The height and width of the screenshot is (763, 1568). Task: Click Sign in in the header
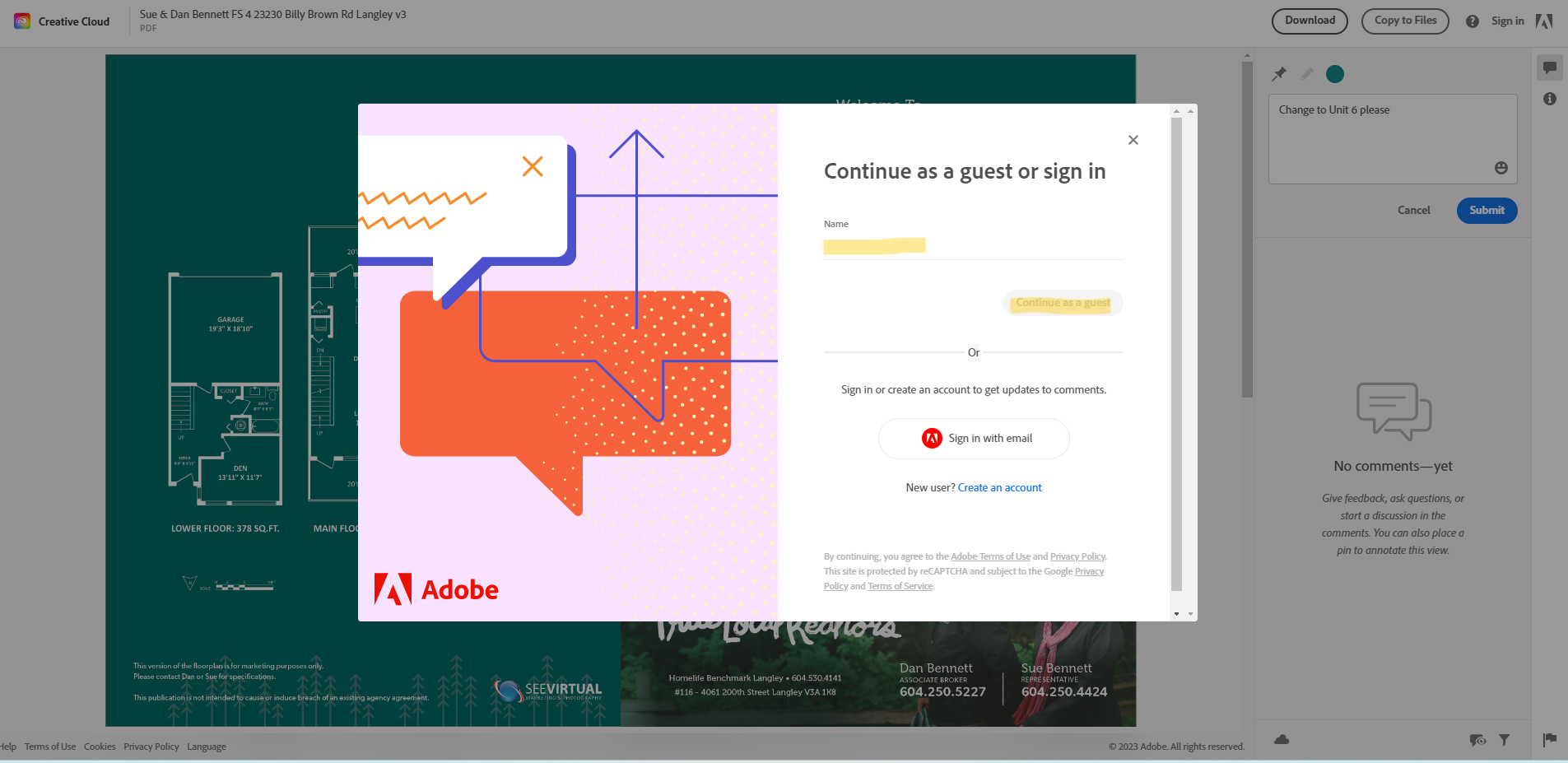pyautogui.click(x=1507, y=21)
